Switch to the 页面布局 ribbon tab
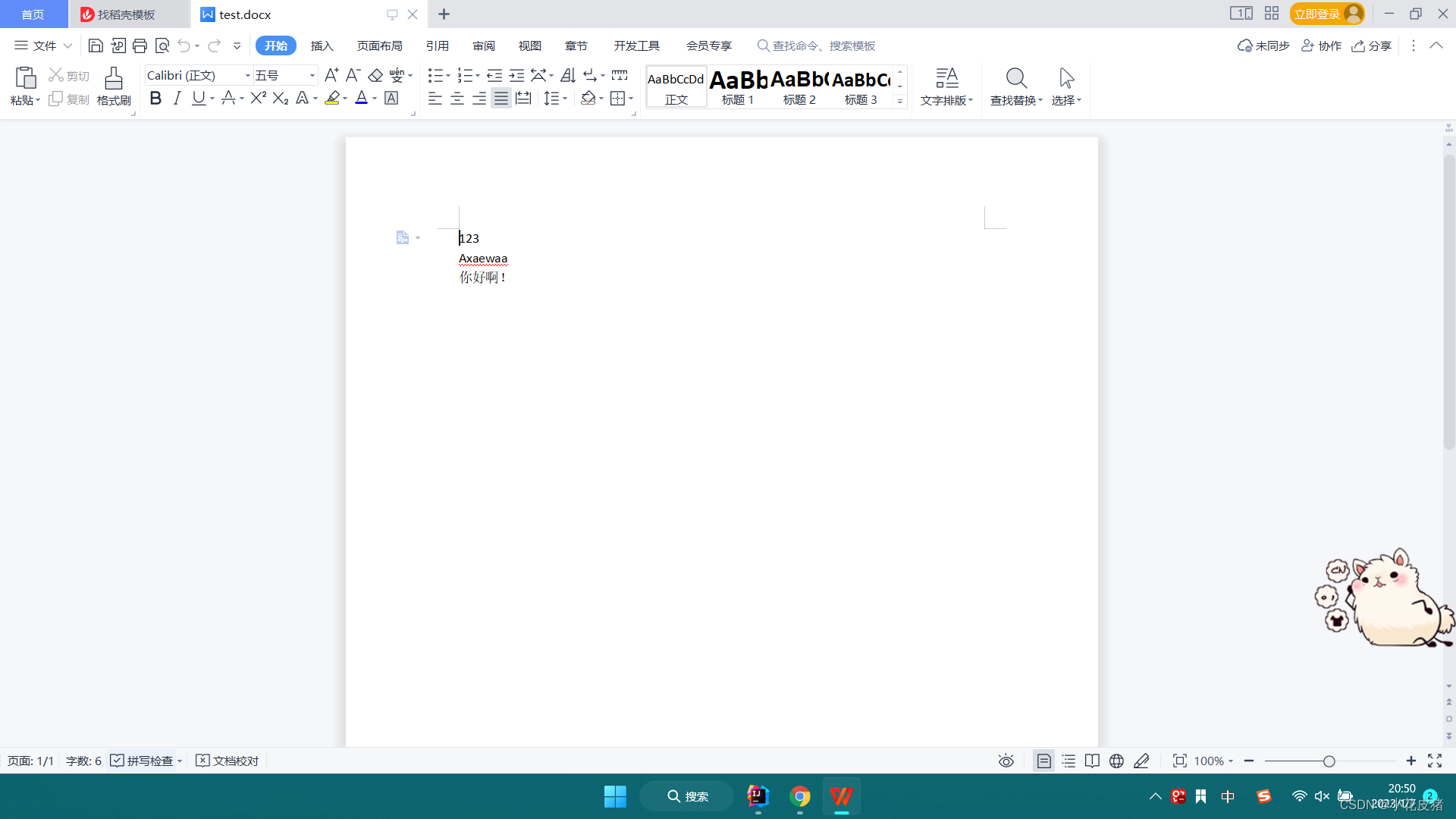The width and height of the screenshot is (1456, 819). pyautogui.click(x=379, y=46)
